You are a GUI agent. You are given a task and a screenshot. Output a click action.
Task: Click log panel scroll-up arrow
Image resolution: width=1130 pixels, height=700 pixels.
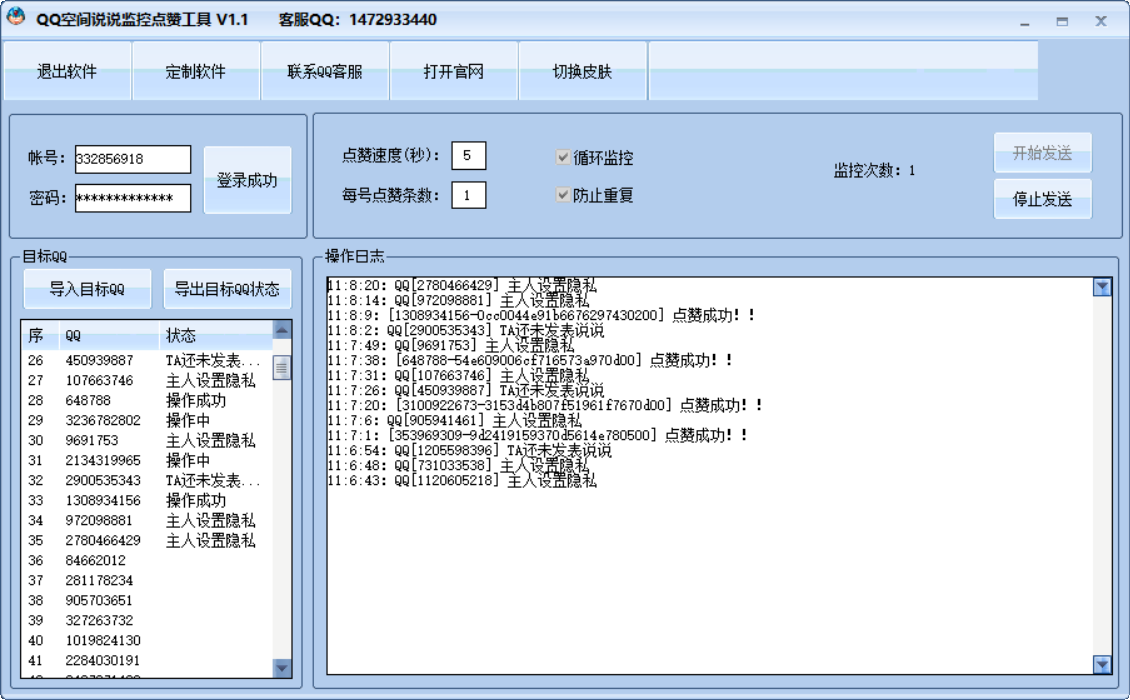[1102, 287]
